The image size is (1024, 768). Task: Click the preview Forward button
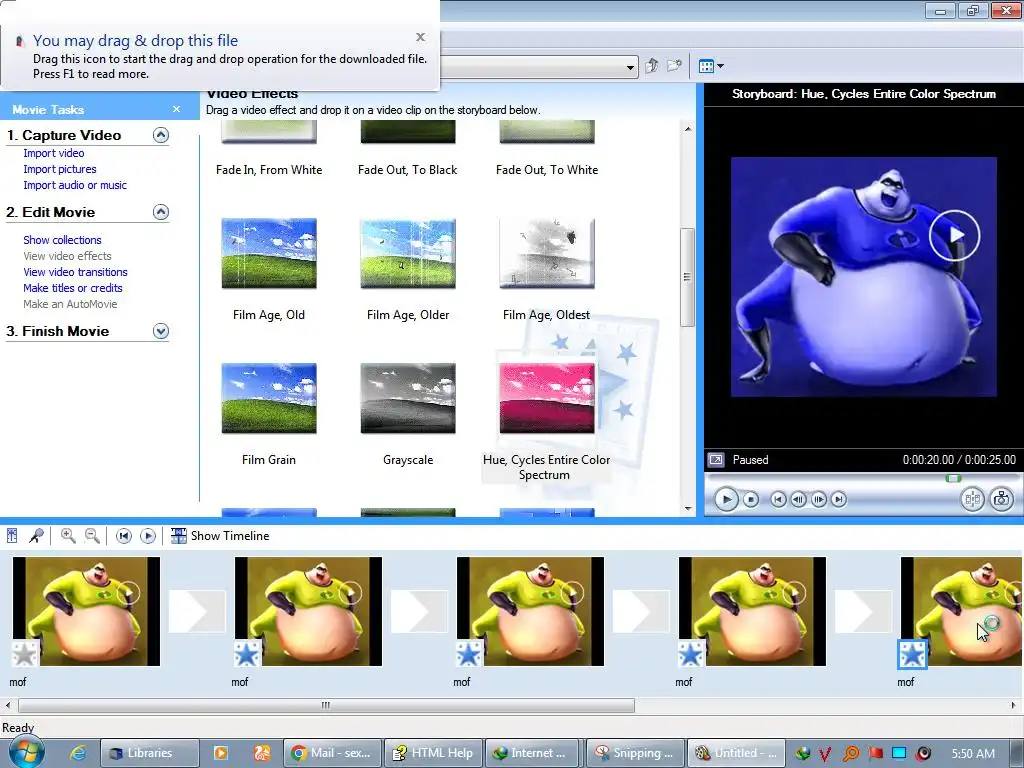(839, 500)
